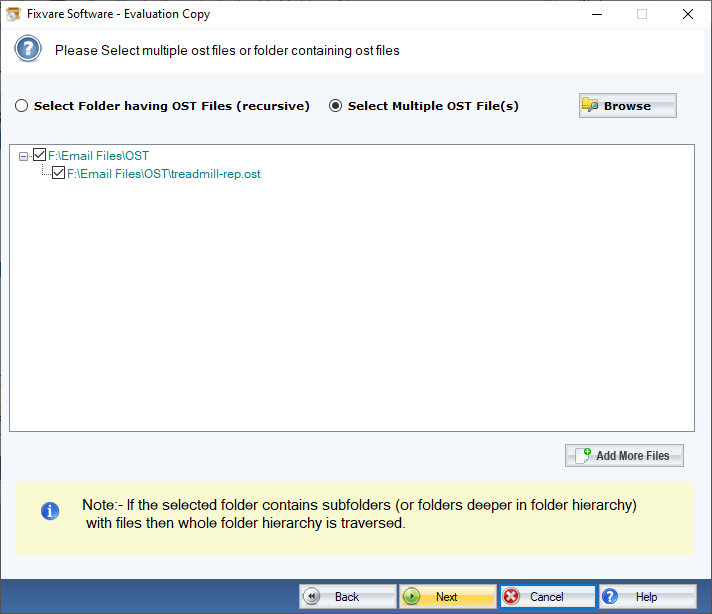Viewport: 712px width, 614px height.
Task: Uncheck the F:\Email Files\OST folder checkbox
Action: 40,155
